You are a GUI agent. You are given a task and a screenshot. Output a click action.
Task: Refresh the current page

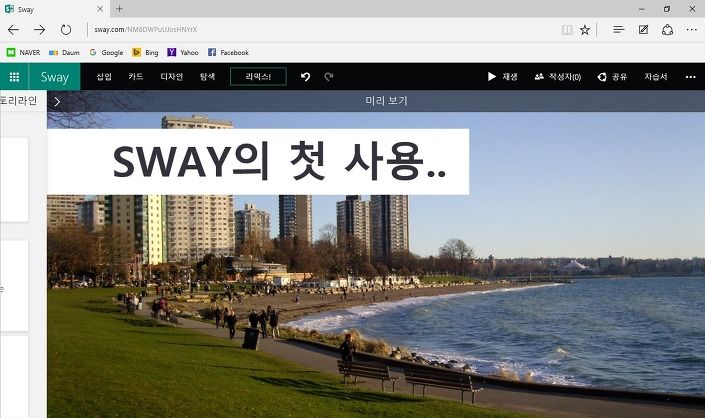coord(66,30)
